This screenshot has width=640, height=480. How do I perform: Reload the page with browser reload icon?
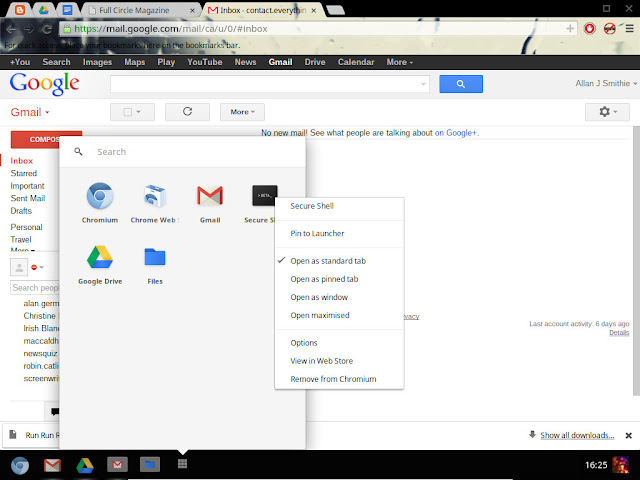47,29
